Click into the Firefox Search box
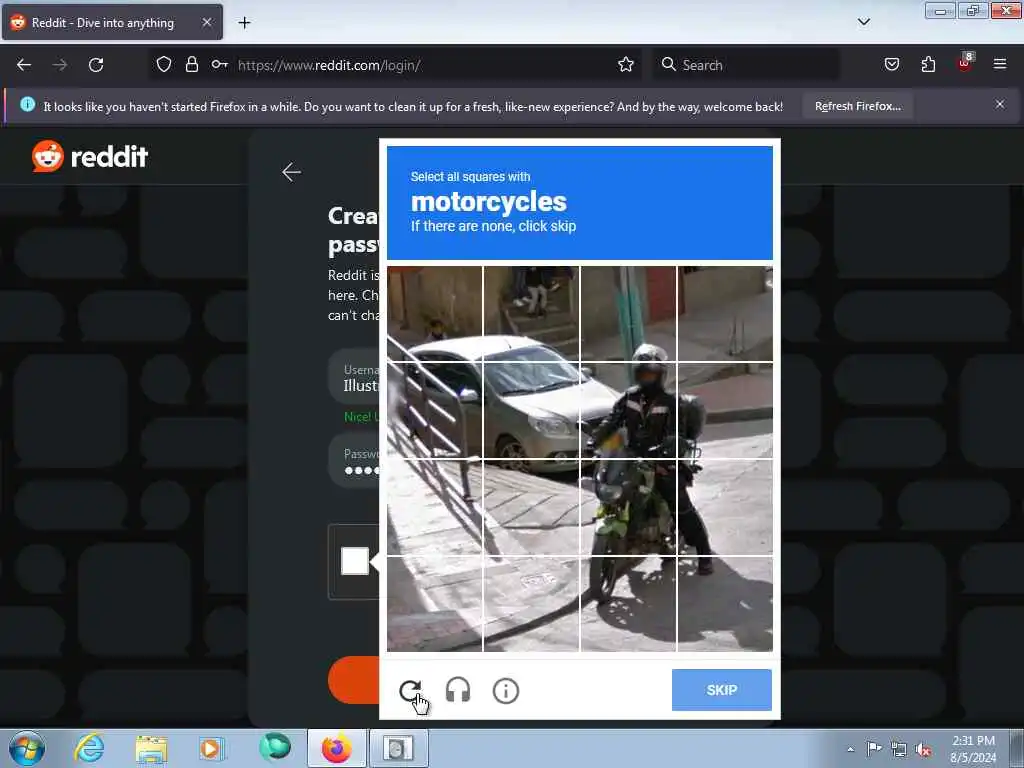This screenshot has width=1024, height=768. [746, 65]
